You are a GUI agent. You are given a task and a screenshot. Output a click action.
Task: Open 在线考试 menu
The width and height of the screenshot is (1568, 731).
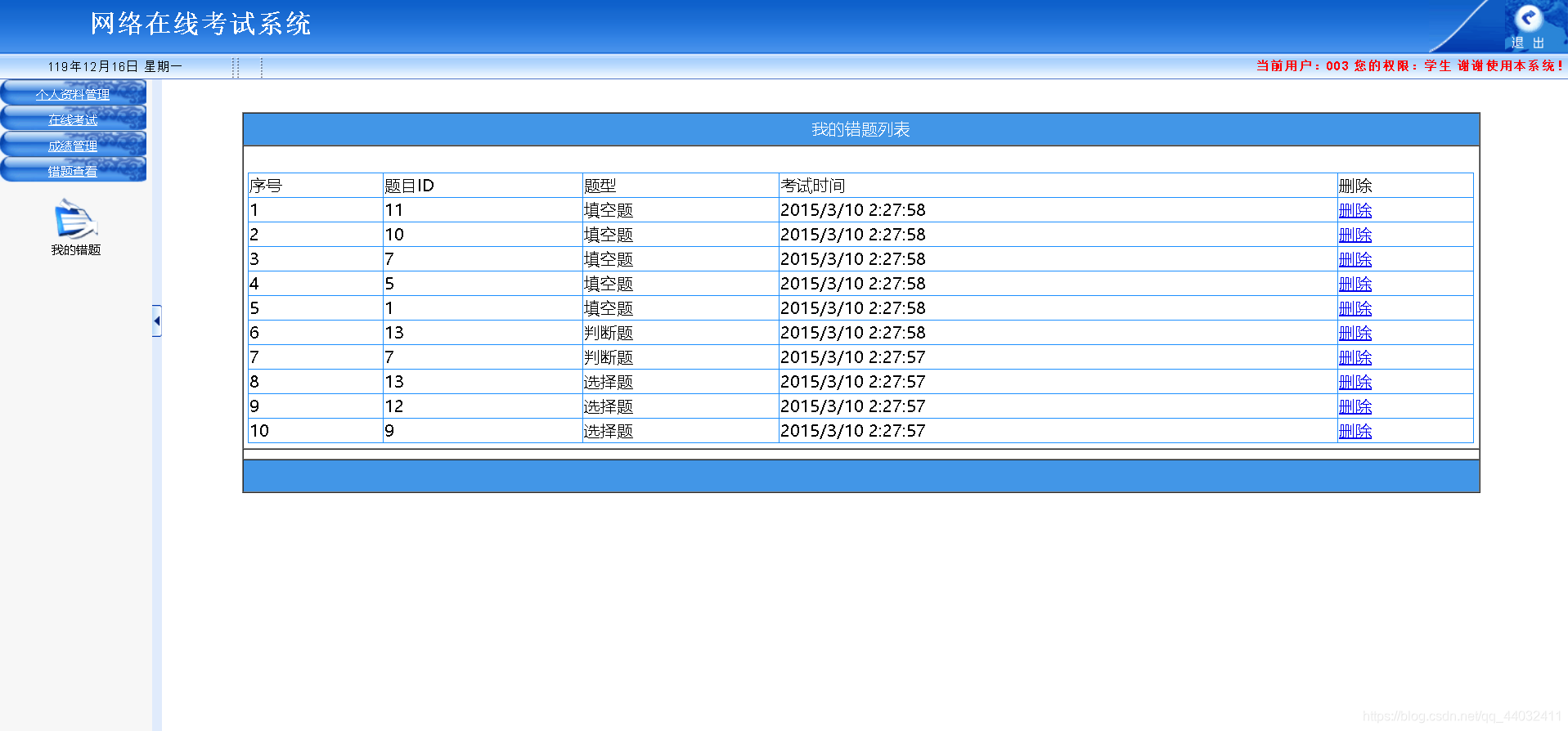pyautogui.click(x=73, y=120)
